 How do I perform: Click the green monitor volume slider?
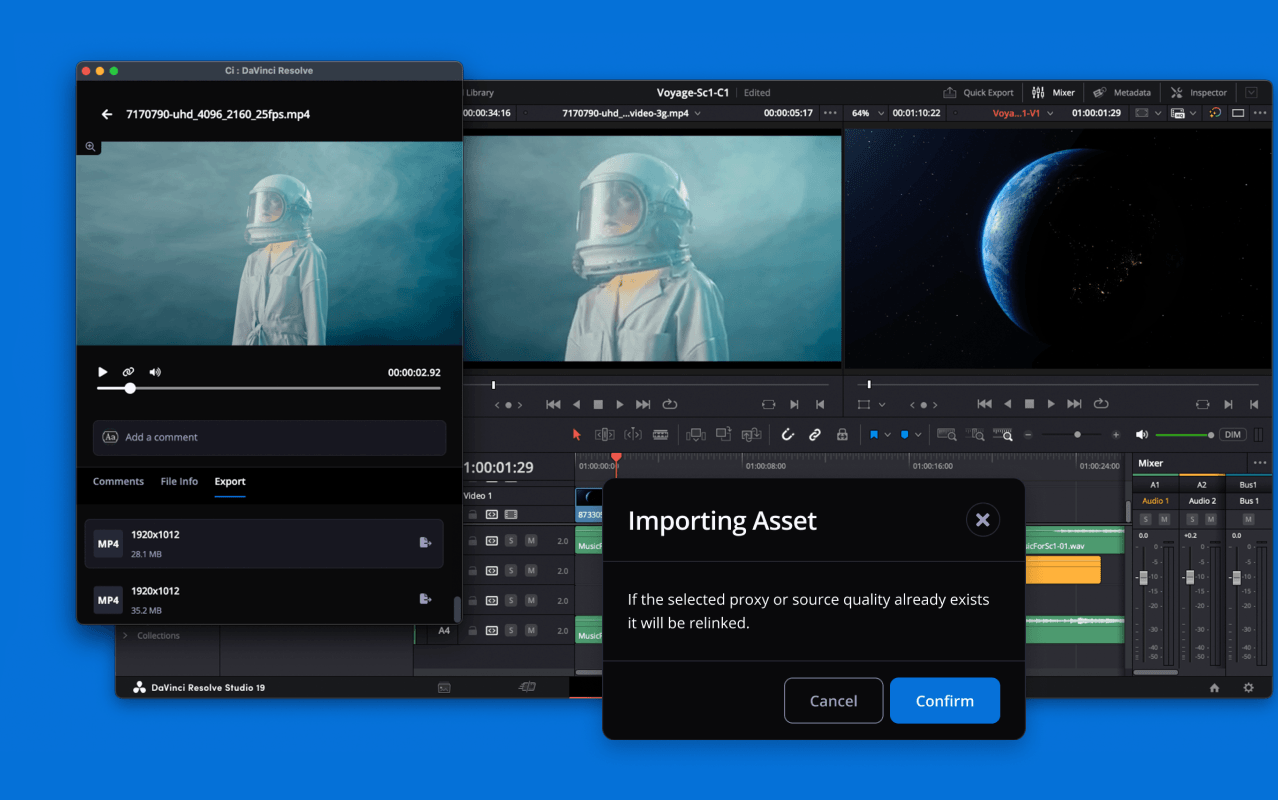point(1184,435)
